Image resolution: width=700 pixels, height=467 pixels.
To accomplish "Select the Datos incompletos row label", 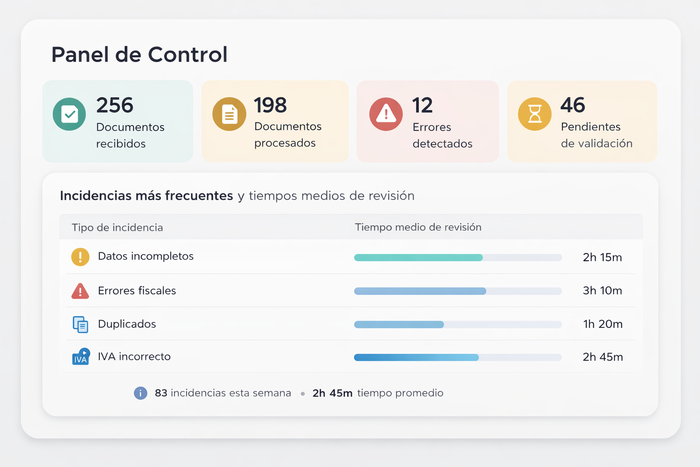I will coord(146,256).
